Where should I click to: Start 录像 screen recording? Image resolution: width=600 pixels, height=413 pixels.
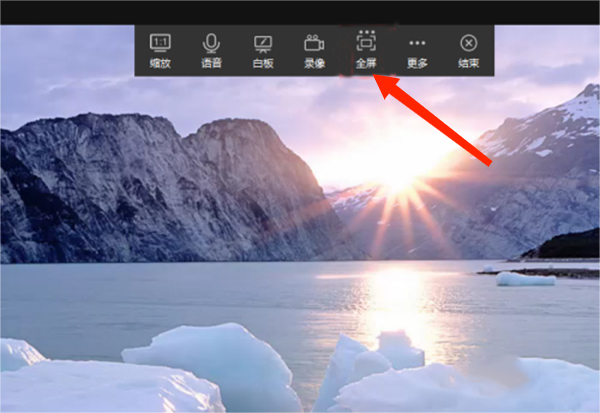314,52
